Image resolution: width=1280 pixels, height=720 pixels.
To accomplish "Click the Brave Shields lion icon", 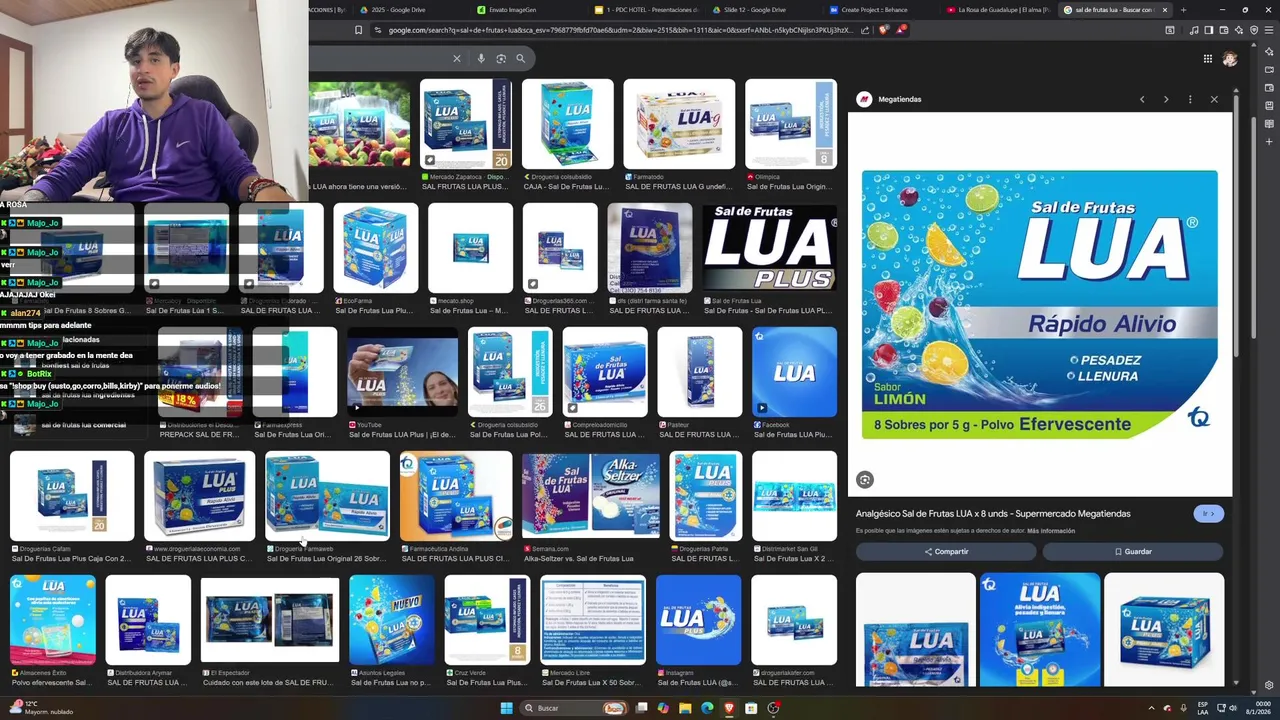I will pyautogui.click(x=883, y=30).
